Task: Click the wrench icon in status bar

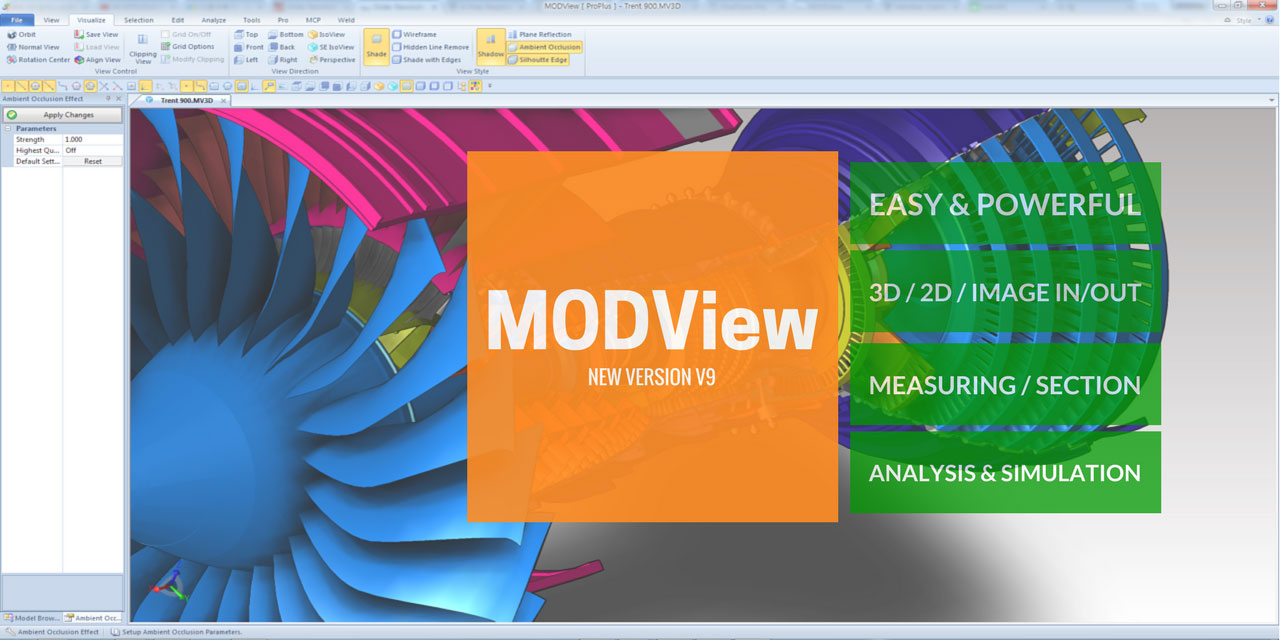Action: pos(10,632)
